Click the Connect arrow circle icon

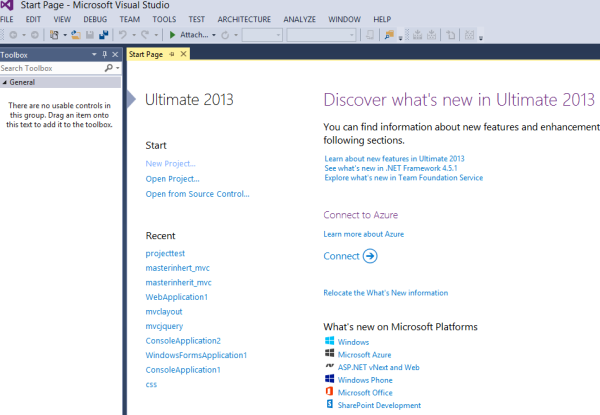(x=370, y=256)
